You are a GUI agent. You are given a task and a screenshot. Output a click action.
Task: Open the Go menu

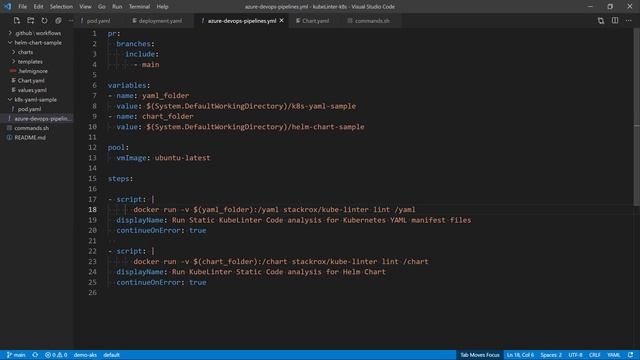click(x=102, y=7)
